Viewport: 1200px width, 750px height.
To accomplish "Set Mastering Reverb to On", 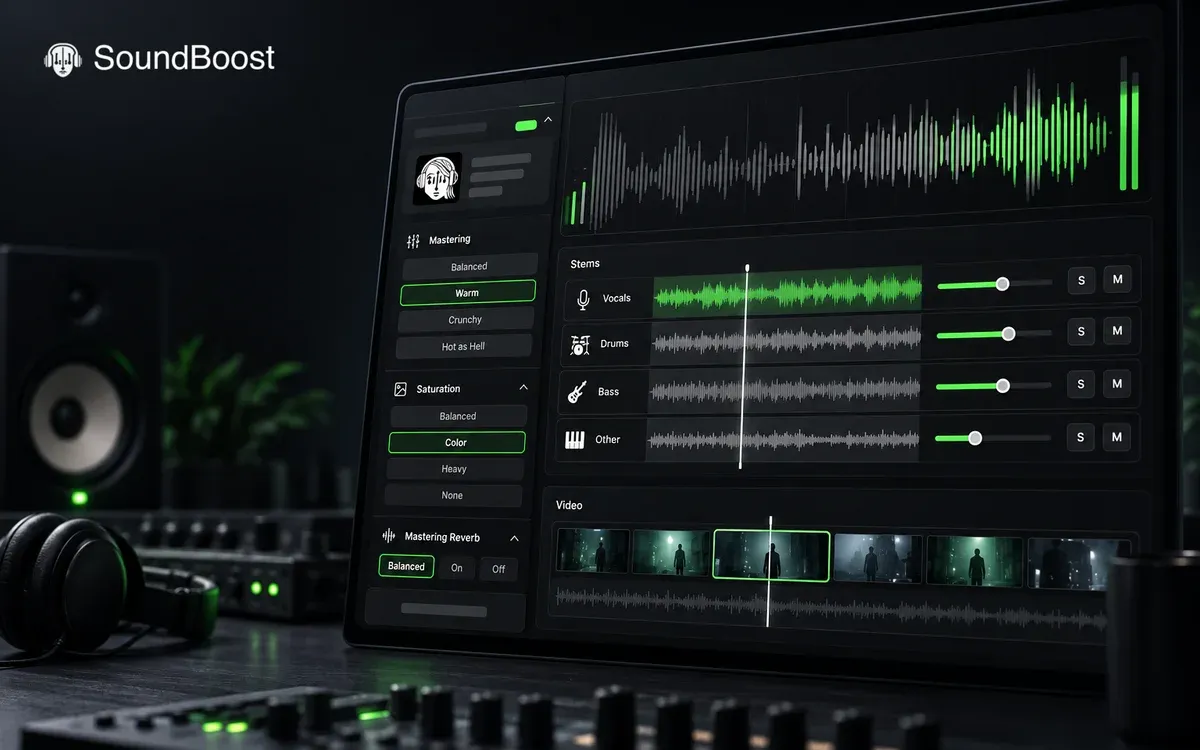I will pyautogui.click(x=456, y=568).
